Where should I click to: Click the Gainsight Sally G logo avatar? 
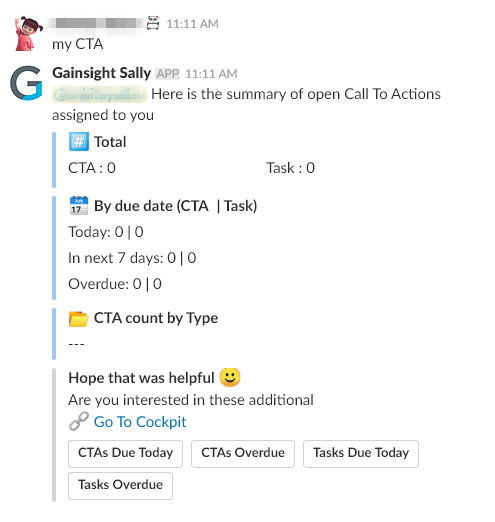pos(26,83)
